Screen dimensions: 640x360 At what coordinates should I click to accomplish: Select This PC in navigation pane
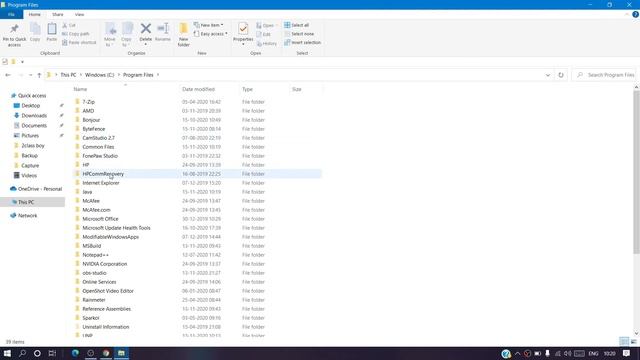pyautogui.click(x=26, y=202)
